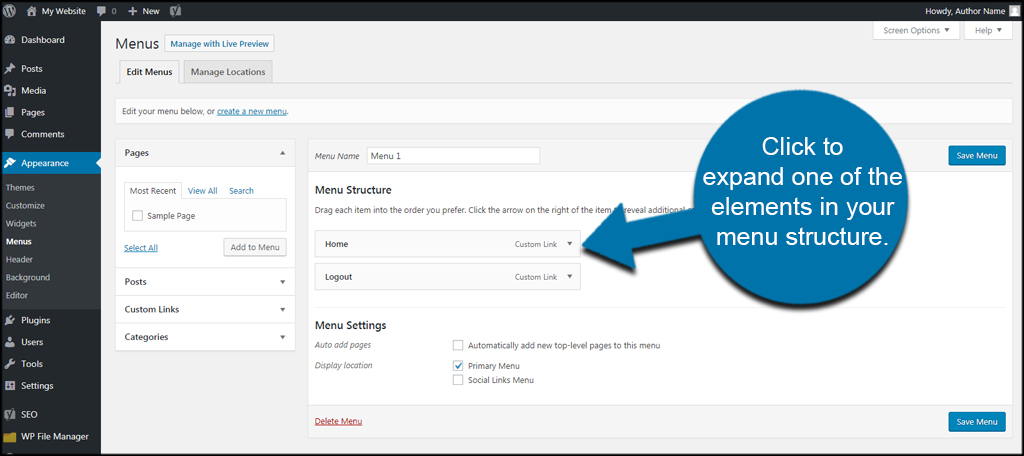This screenshot has width=1024, height=456.
Task: Open the Screen Options dropdown
Action: click(x=916, y=30)
